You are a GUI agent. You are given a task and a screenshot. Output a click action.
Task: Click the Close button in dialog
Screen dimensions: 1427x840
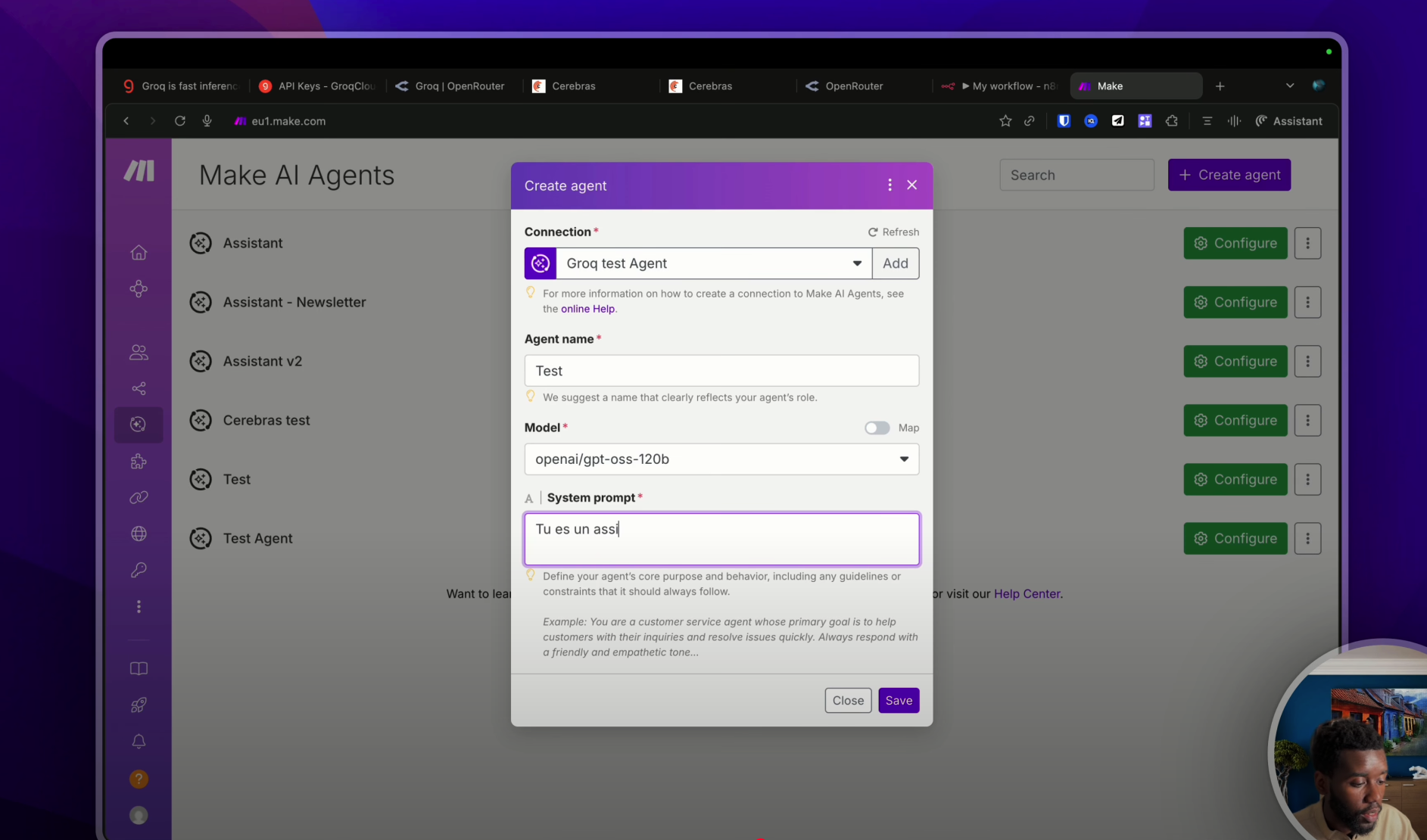tap(848, 701)
